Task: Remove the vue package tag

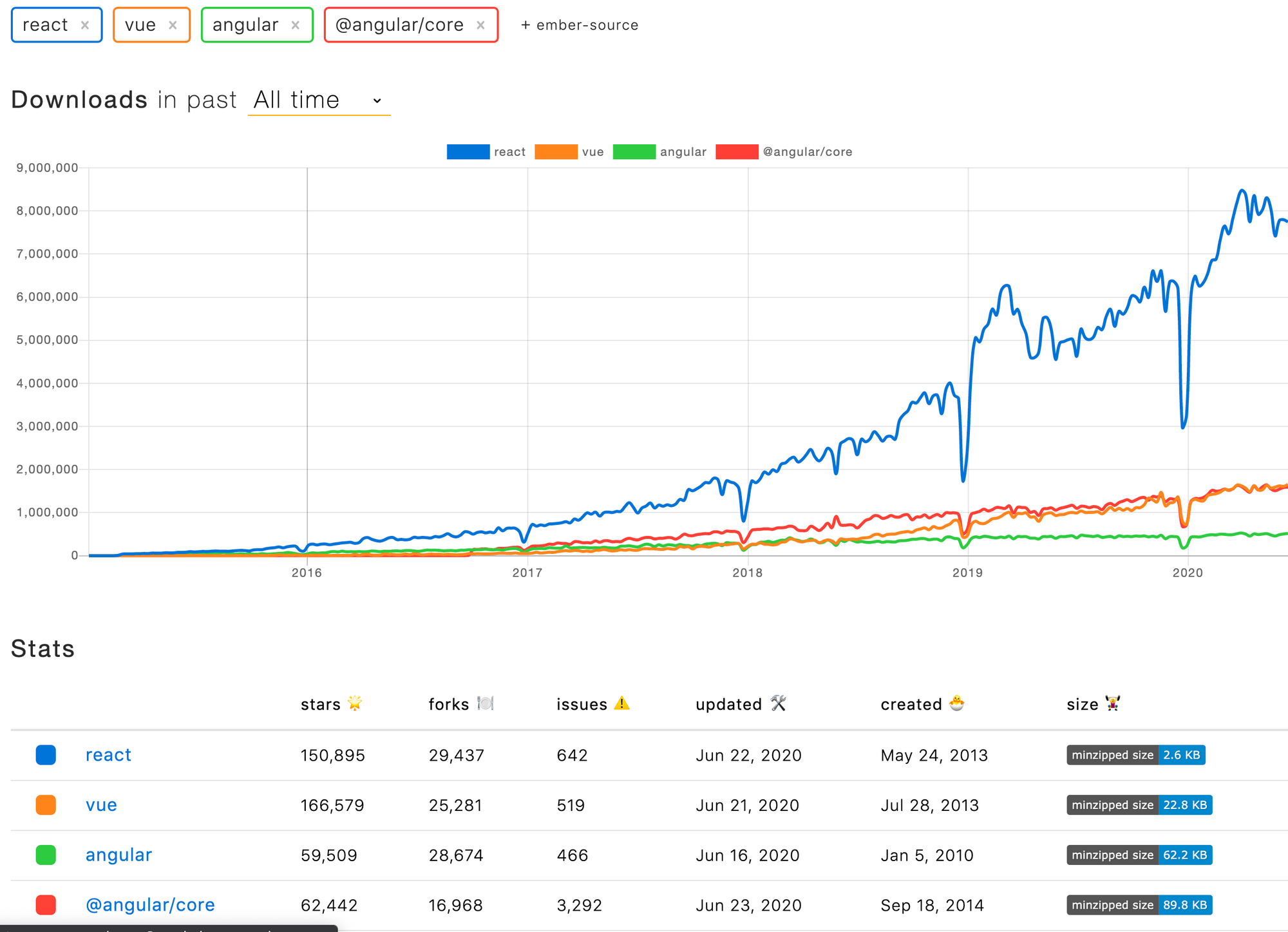Action: point(173,25)
